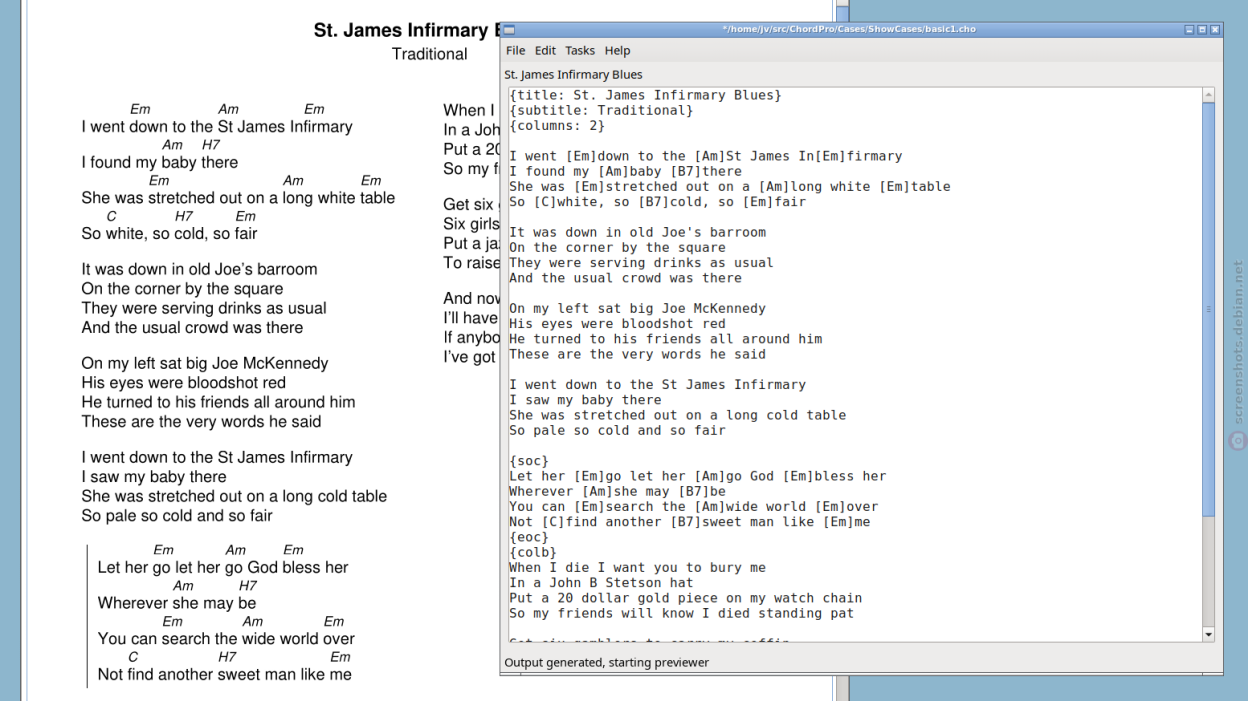Close the basic1.cho editor window
The image size is (1248, 701).
[1215, 30]
